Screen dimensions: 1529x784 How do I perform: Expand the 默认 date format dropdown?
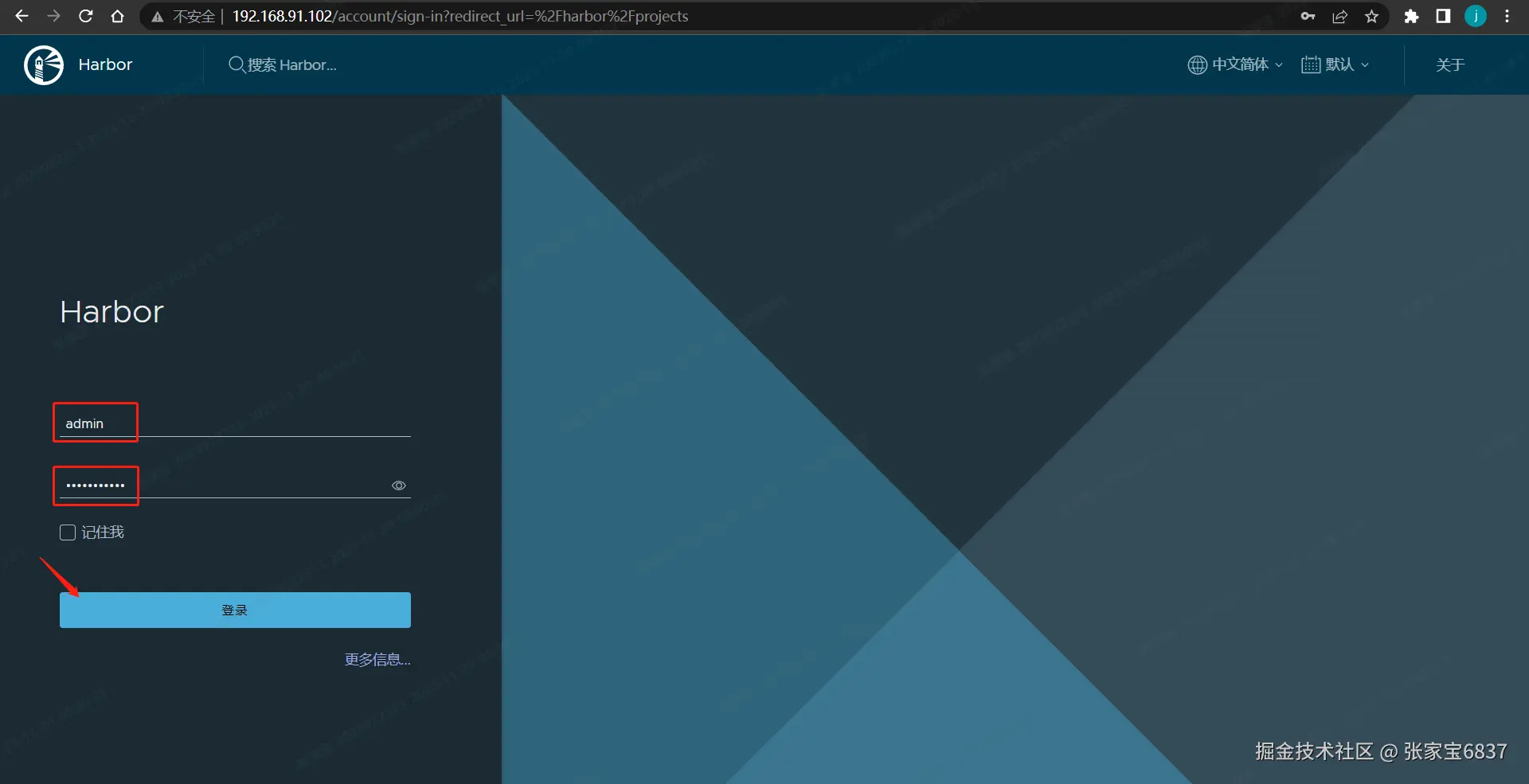coord(1335,64)
